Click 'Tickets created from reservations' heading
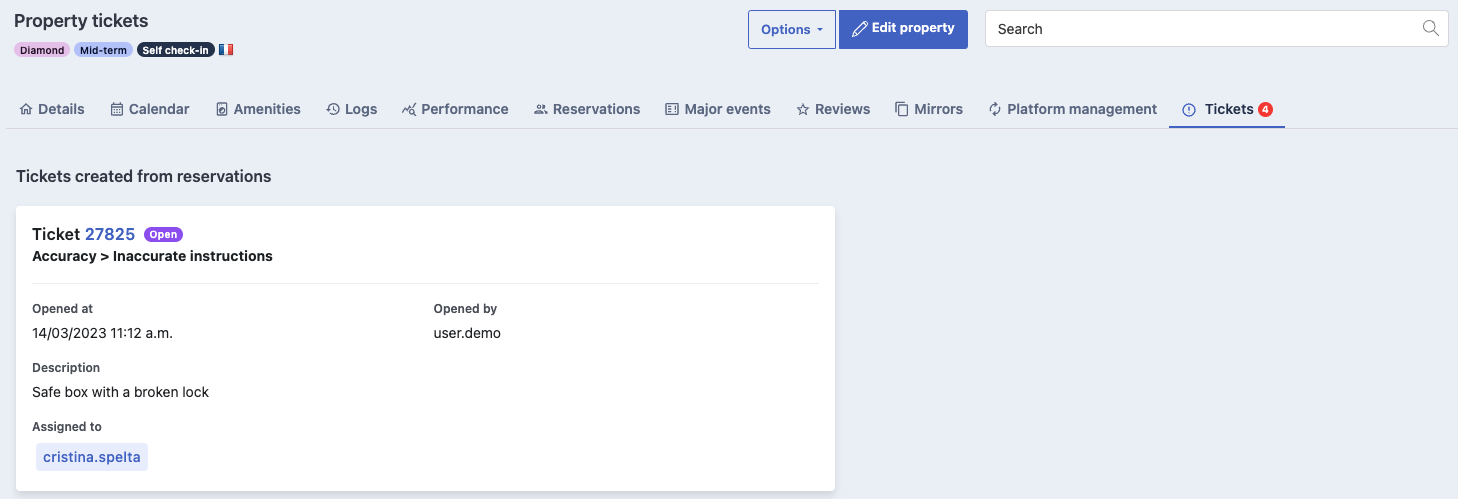The image size is (1458, 499). point(144,176)
